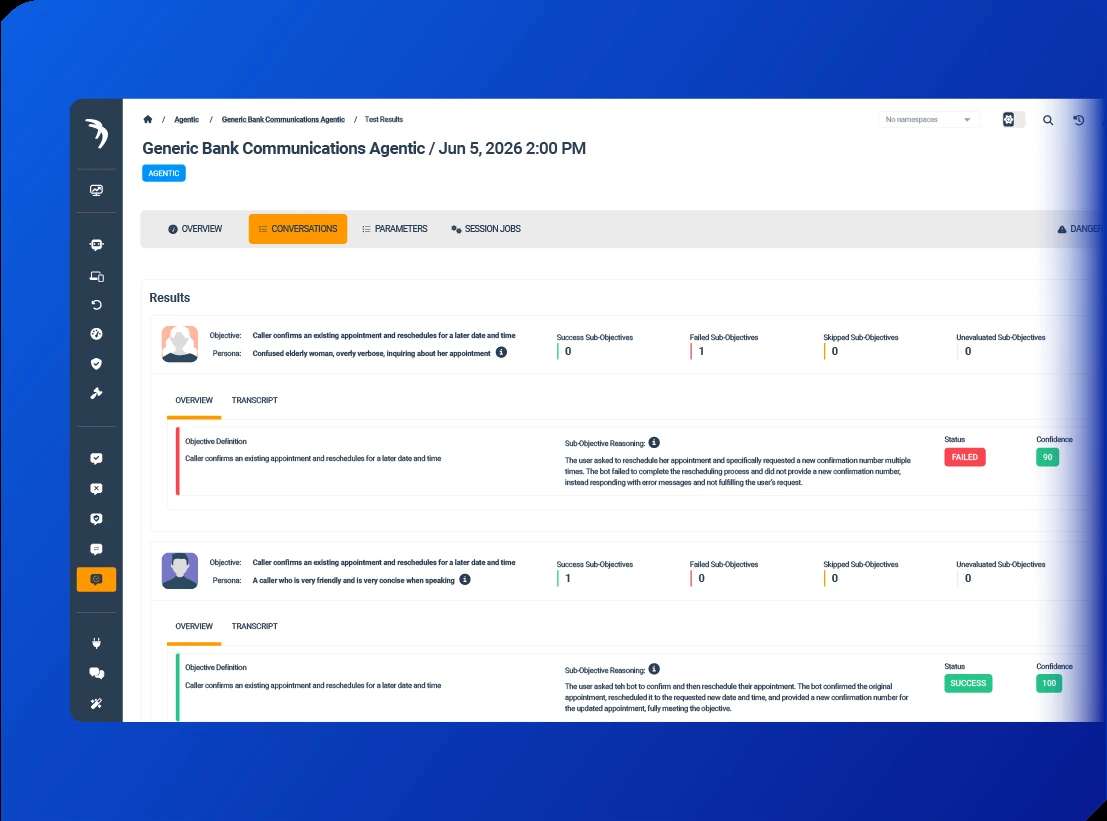
Task: Open the Session Jobs tab
Action: (486, 229)
